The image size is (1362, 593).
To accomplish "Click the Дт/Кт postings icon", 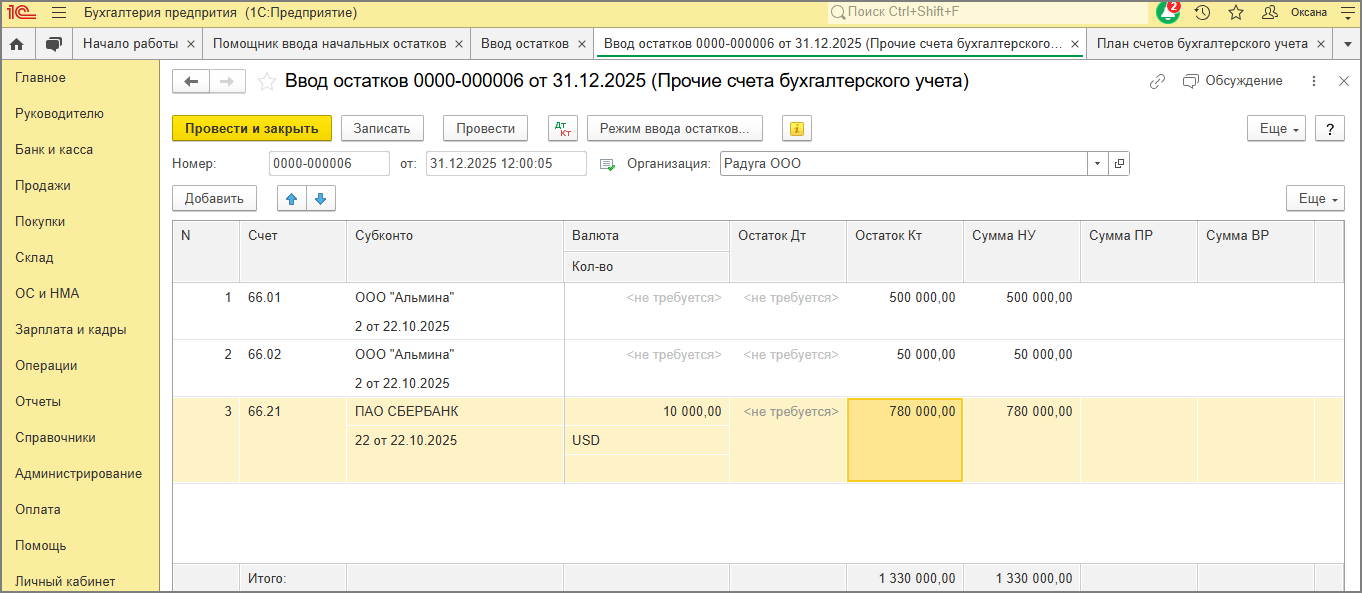I will pos(563,128).
